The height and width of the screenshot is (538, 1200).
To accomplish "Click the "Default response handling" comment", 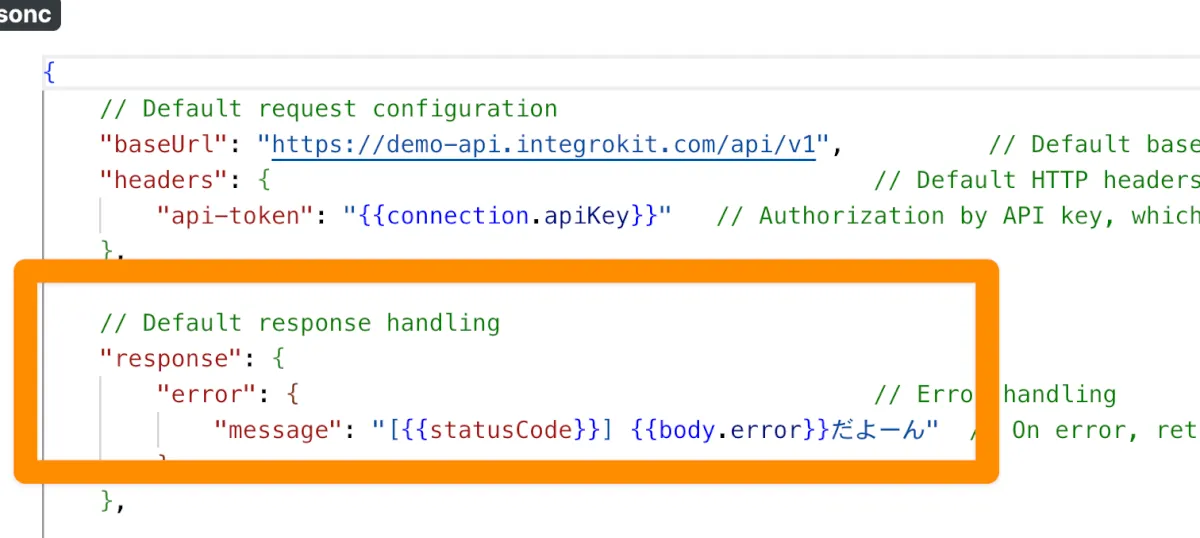I will 299,322.
